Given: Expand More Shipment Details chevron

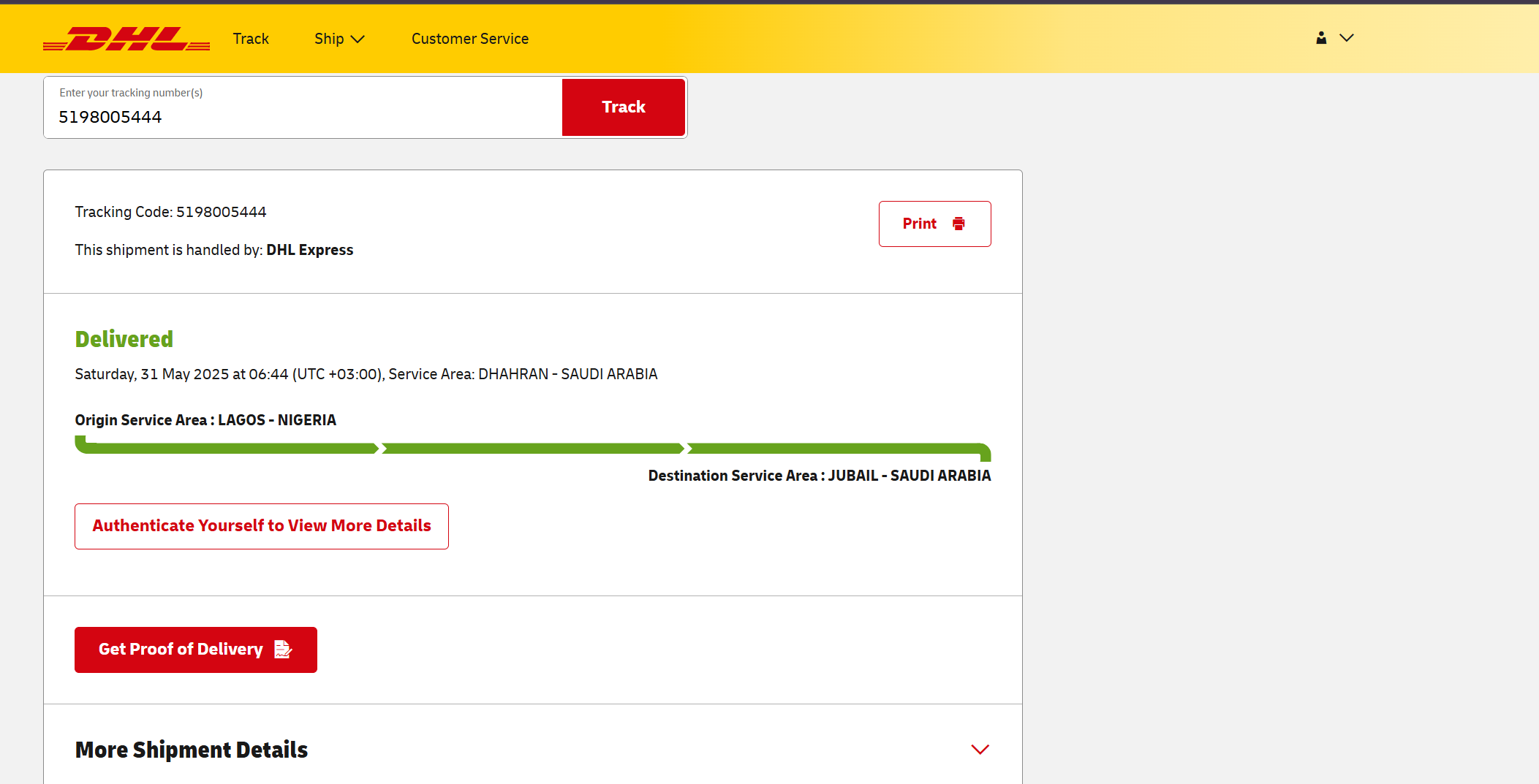Looking at the screenshot, I should point(980,750).
